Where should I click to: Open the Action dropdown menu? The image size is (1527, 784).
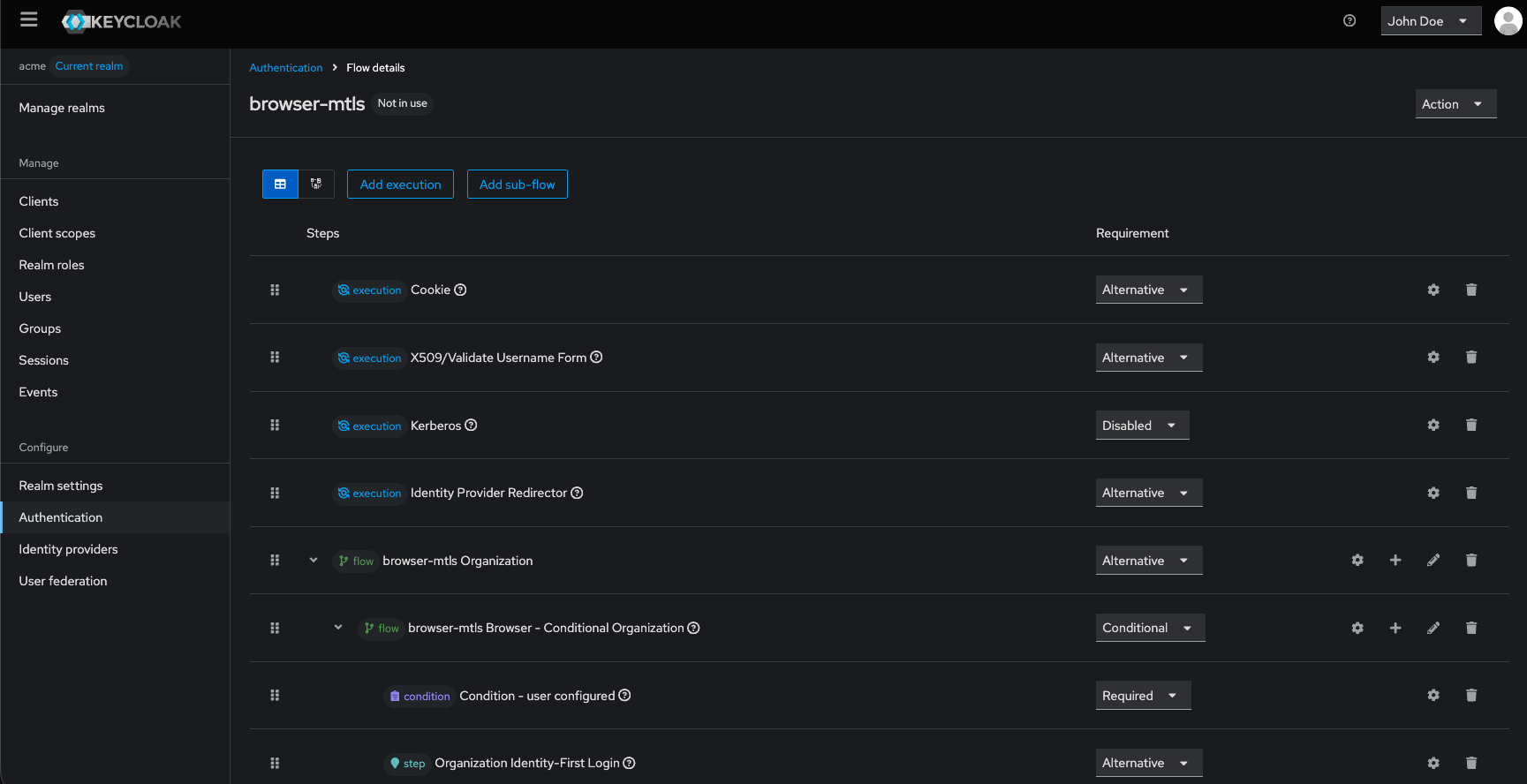coord(1455,103)
